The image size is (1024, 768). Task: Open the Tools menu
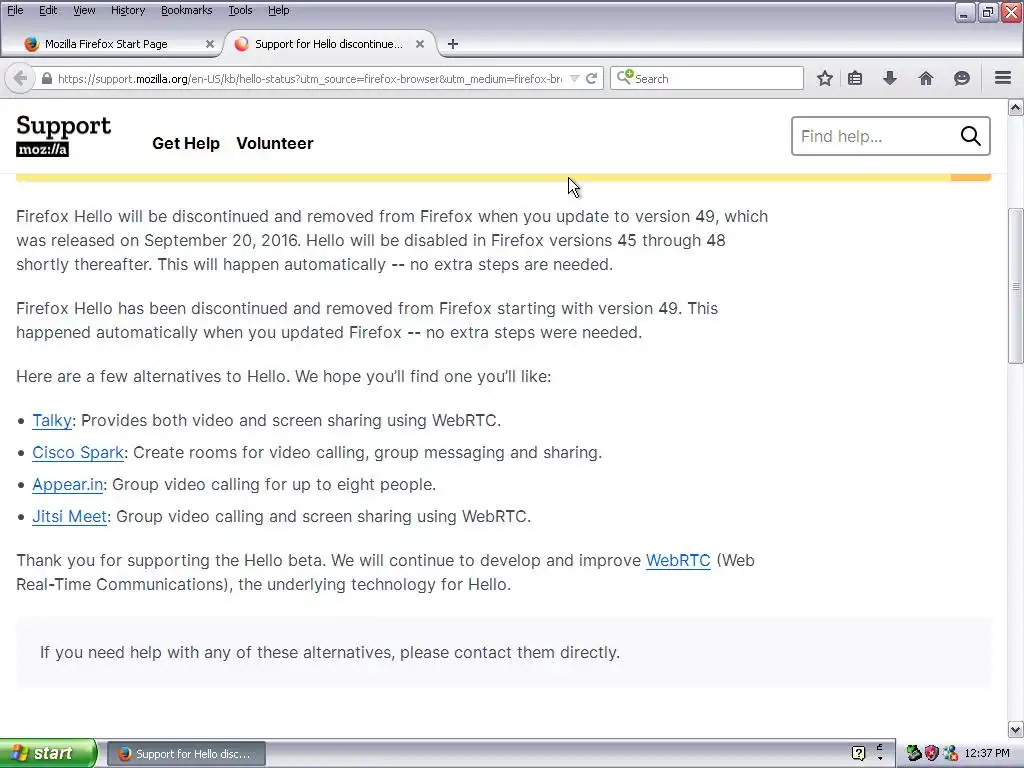(x=240, y=10)
